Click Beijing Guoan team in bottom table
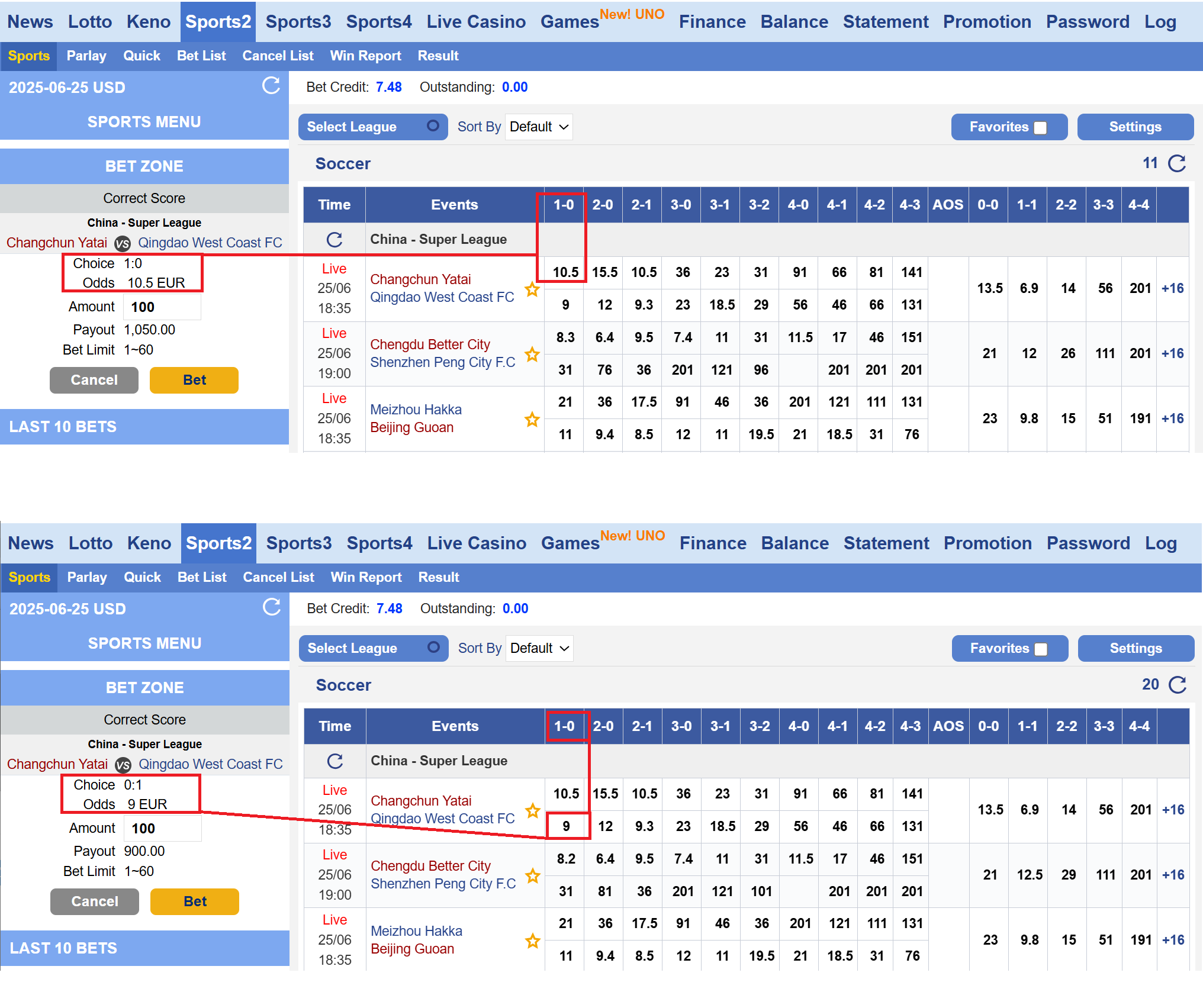 413,949
